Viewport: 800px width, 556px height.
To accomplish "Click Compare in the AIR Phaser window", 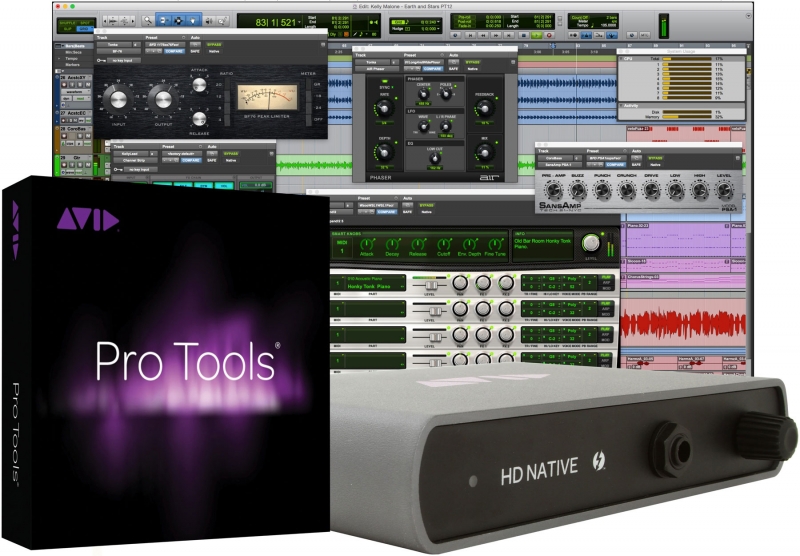I will pos(433,68).
